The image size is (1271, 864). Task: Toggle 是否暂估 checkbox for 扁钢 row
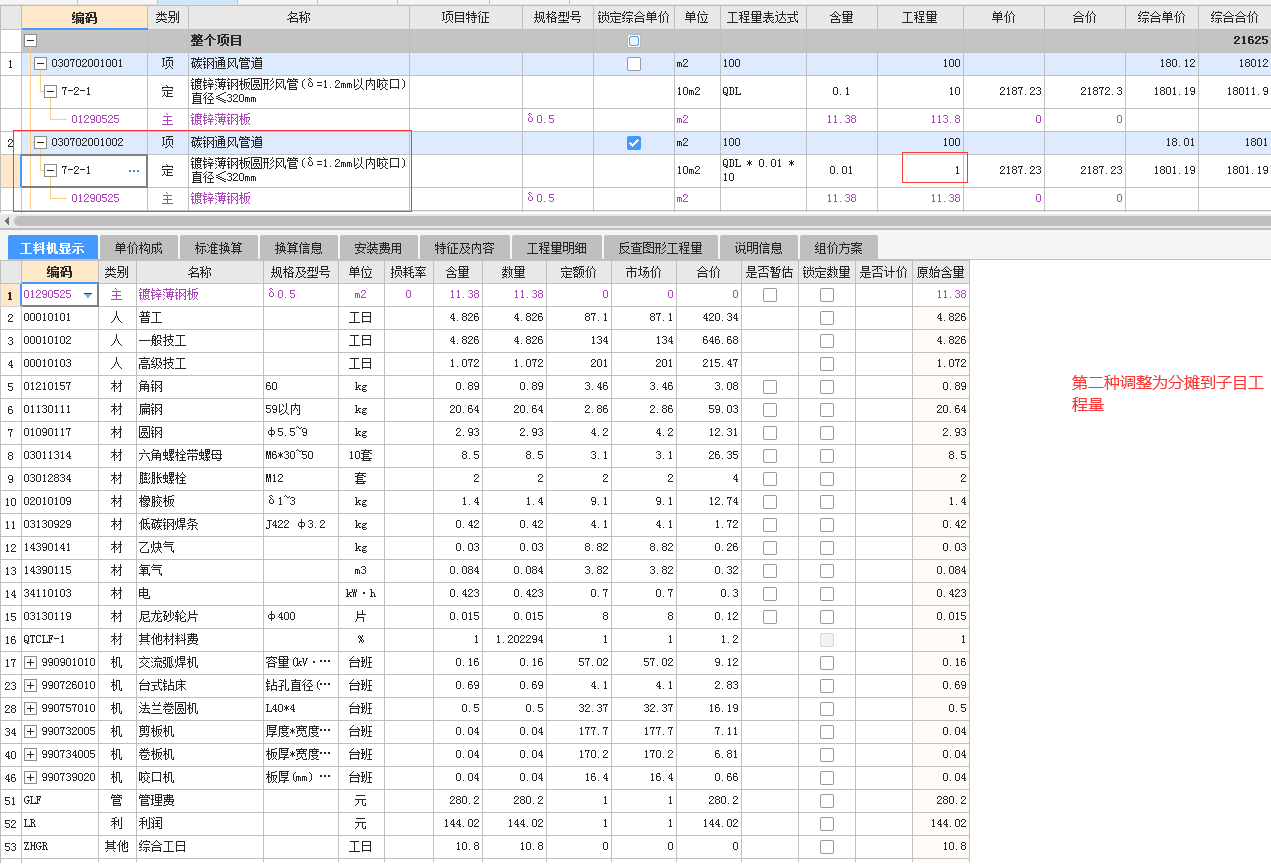coord(770,410)
